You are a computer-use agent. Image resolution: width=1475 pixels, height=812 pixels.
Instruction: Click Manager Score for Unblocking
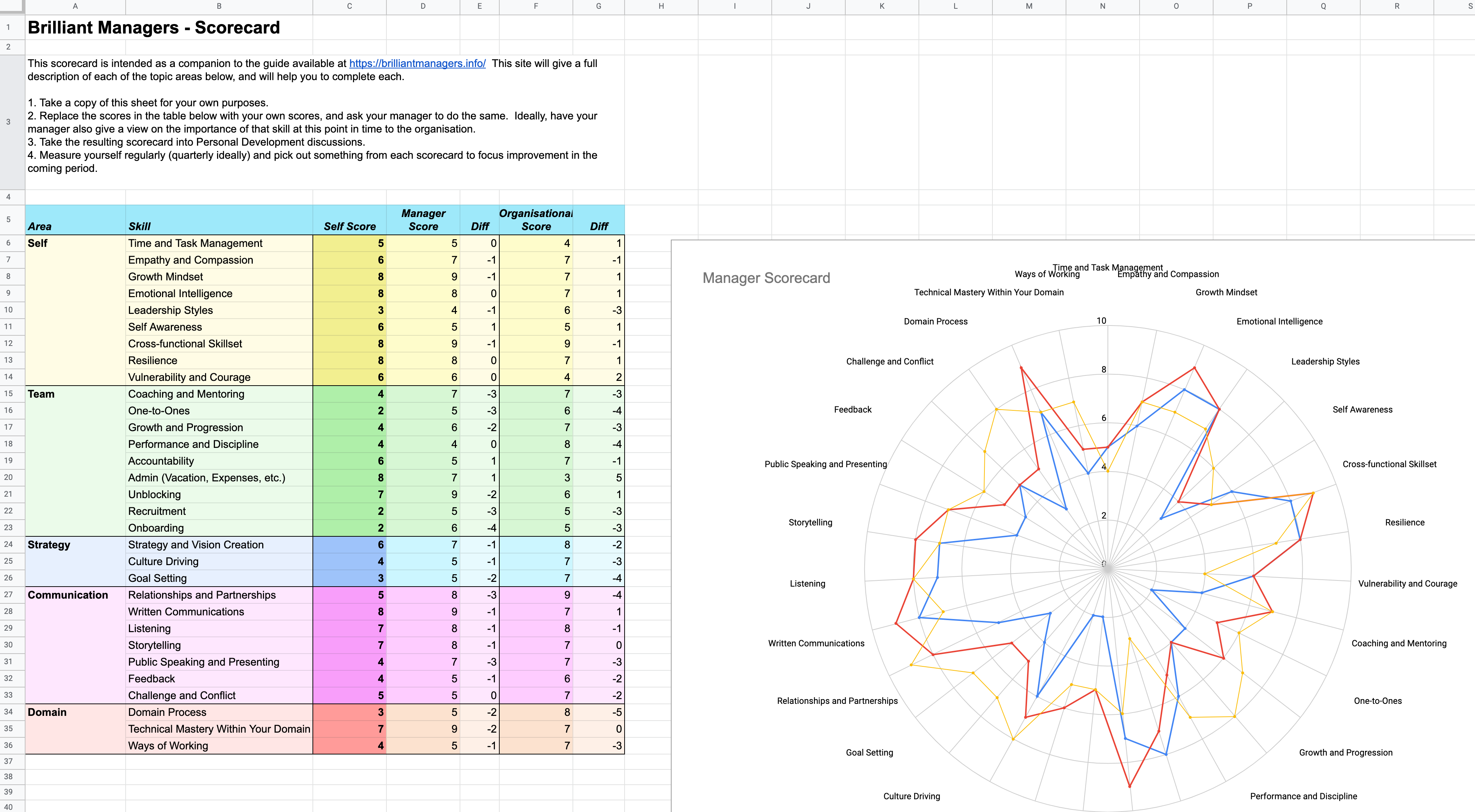click(x=423, y=494)
